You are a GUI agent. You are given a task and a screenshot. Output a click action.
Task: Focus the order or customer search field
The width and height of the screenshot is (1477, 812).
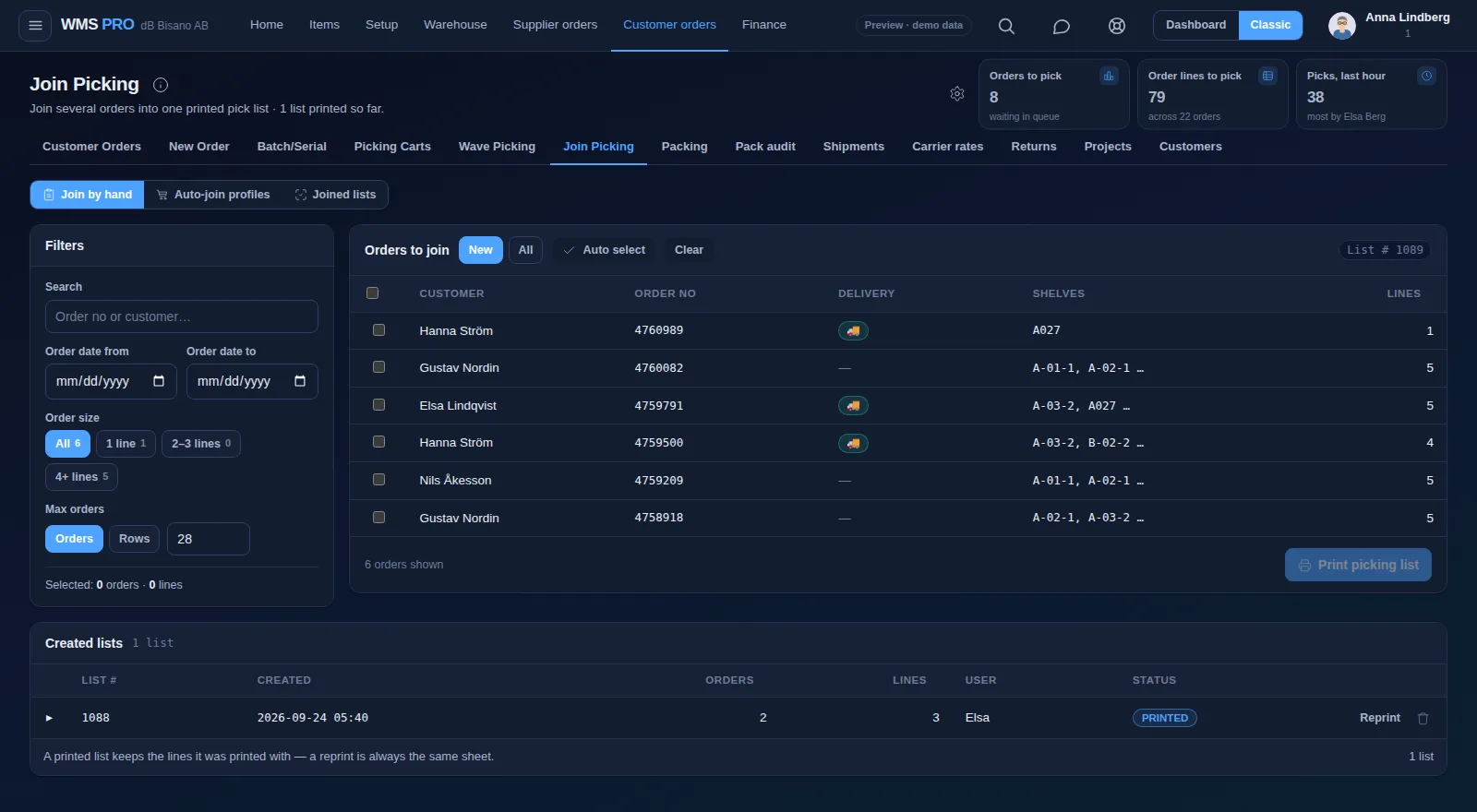pyautogui.click(x=182, y=316)
